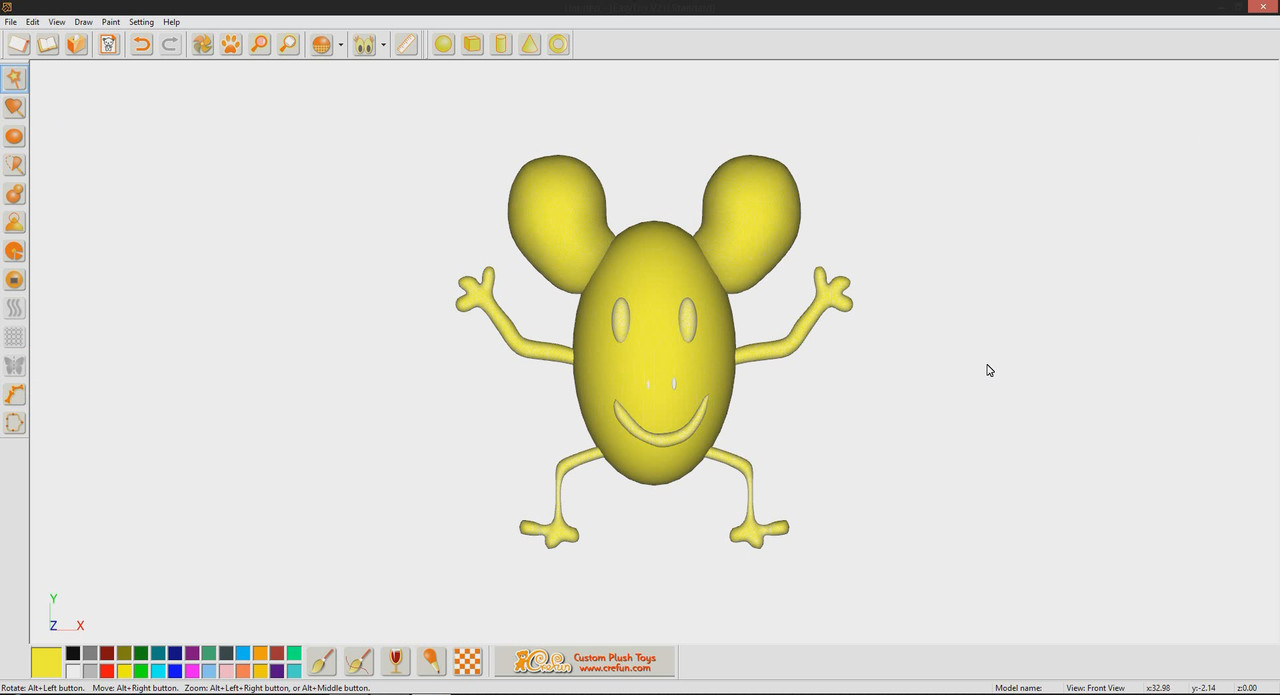Pick the cyan color swatch

click(x=158, y=671)
